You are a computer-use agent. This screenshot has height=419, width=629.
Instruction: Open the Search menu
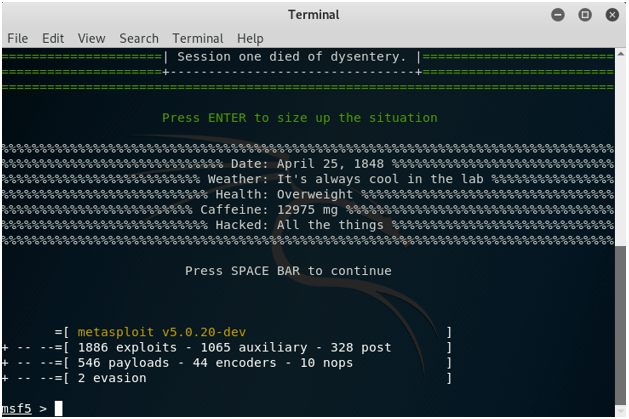139,38
